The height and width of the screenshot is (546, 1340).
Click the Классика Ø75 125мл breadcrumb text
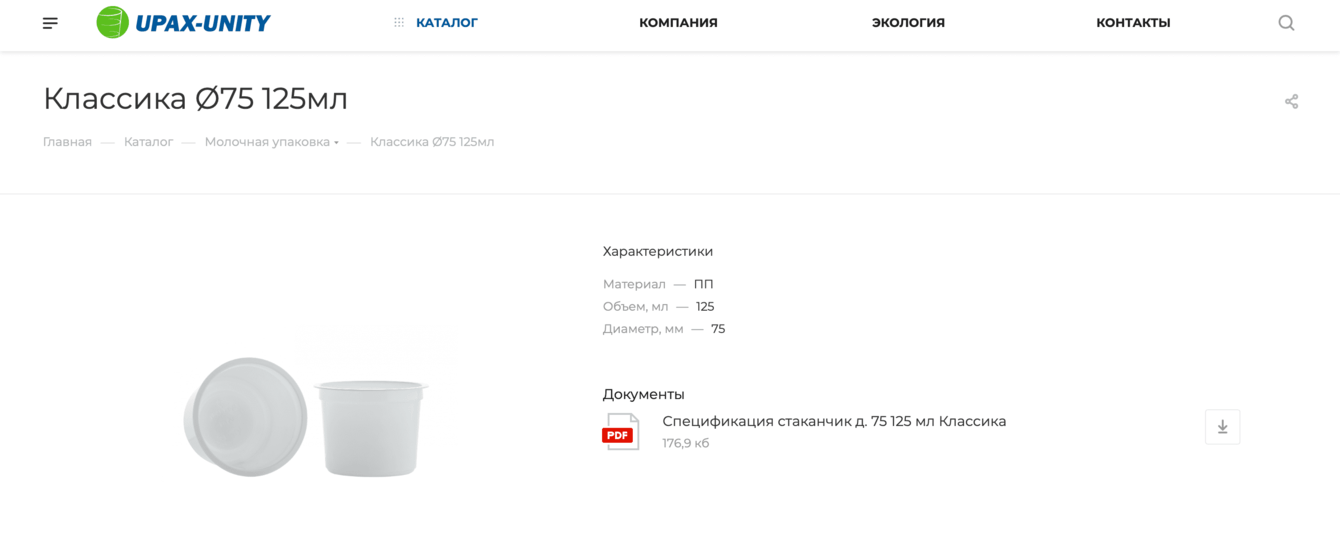[432, 142]
